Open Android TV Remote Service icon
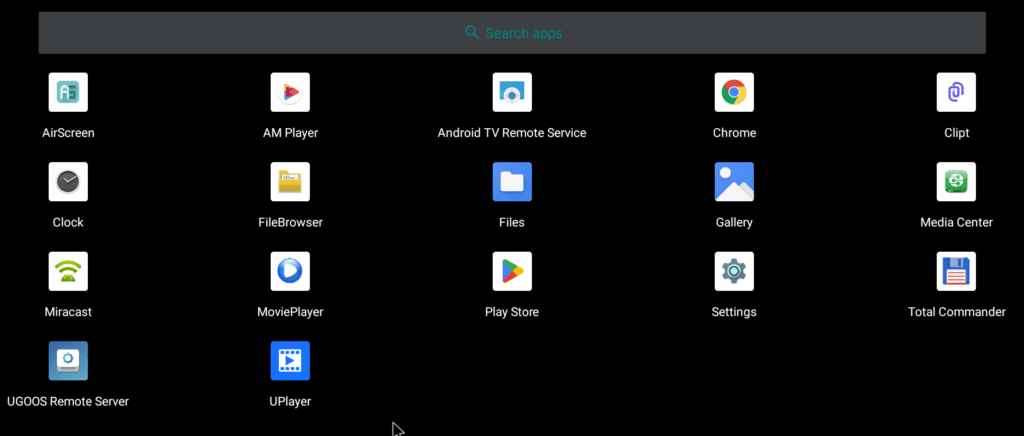The width and height of the screenshot is (1024, 436). (x=512, y=93)
